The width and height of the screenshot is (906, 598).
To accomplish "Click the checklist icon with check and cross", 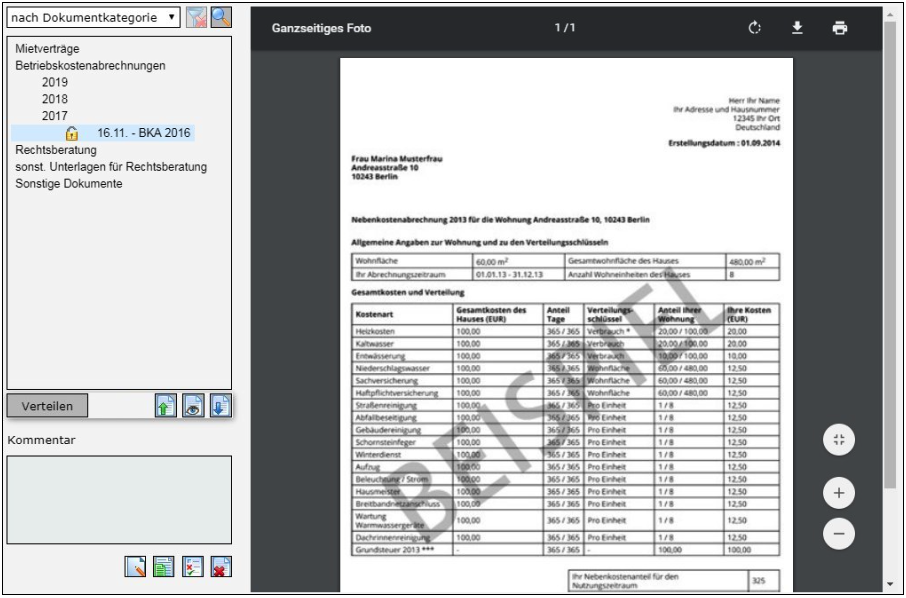I will click(x=192, y=566).
